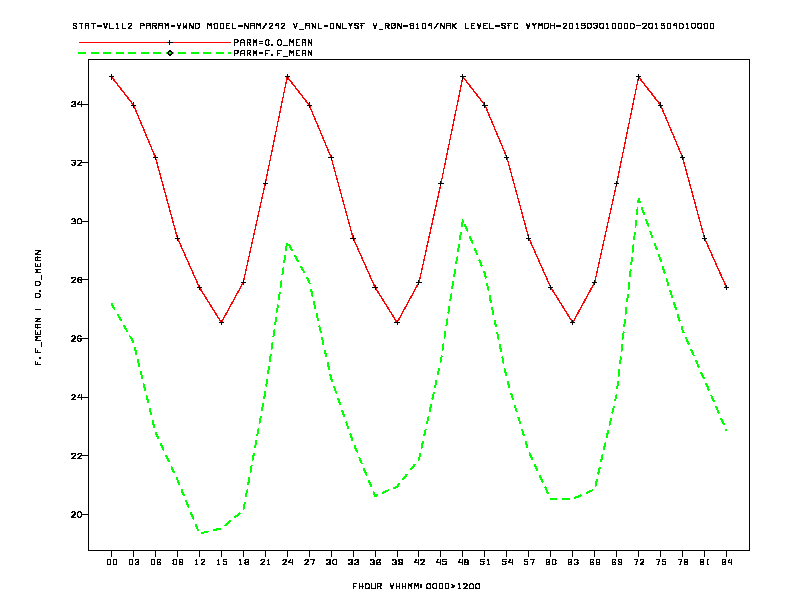Click red line's peak marker at hour 48

pos(463,77)
